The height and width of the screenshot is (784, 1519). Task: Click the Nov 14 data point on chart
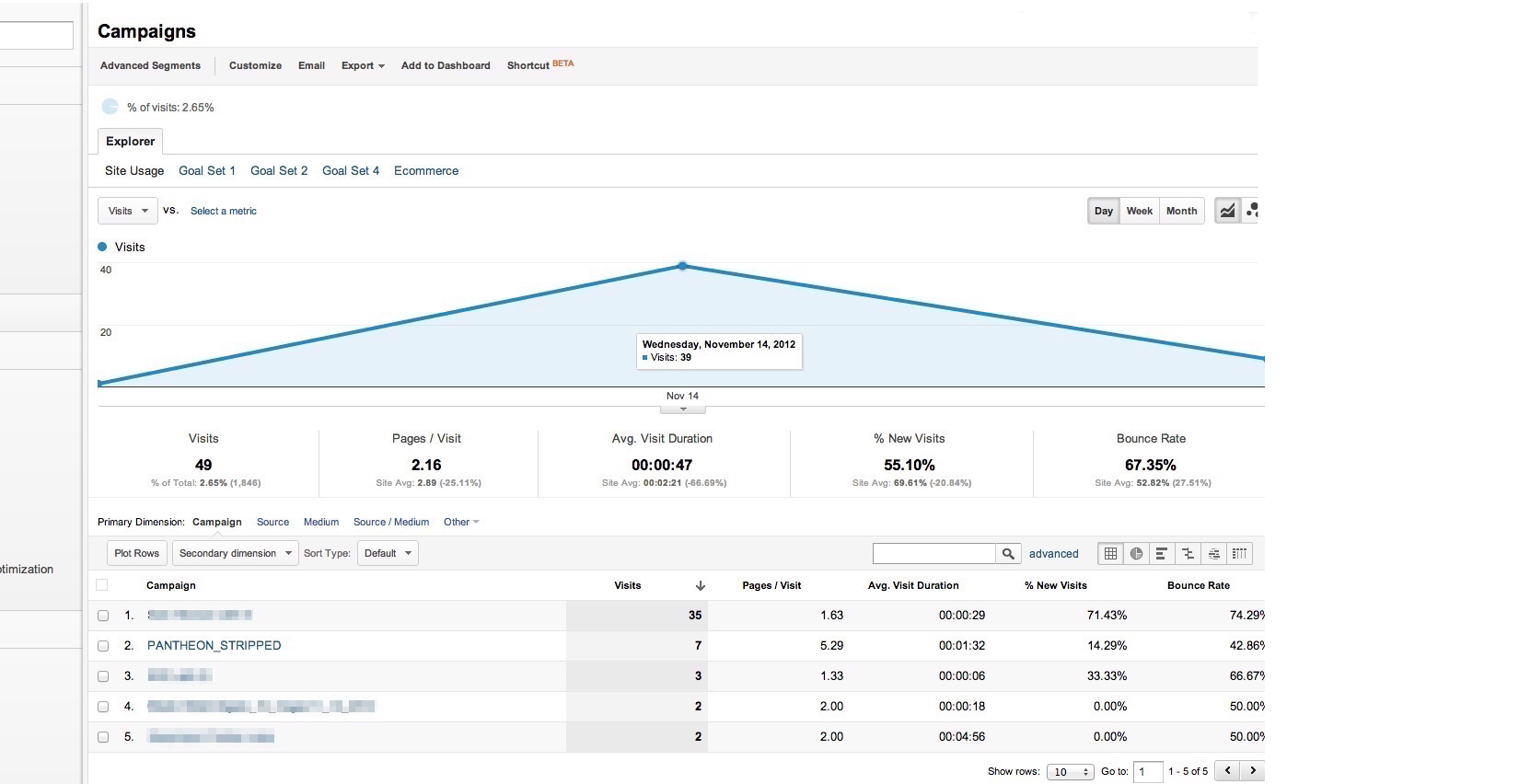click(x=682, y=266)
